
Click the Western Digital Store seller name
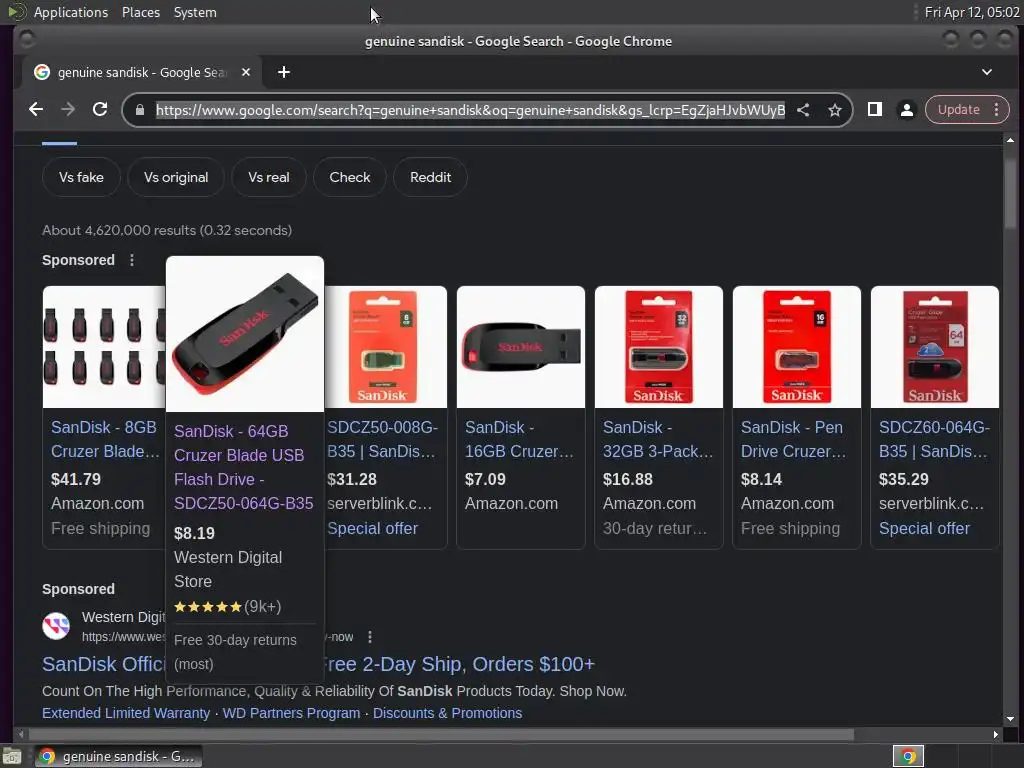coord(228,569)
